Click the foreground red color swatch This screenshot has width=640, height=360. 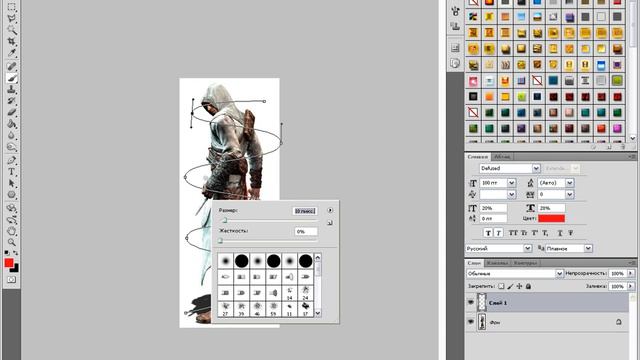pyautogui.click(x=9, y=263)
